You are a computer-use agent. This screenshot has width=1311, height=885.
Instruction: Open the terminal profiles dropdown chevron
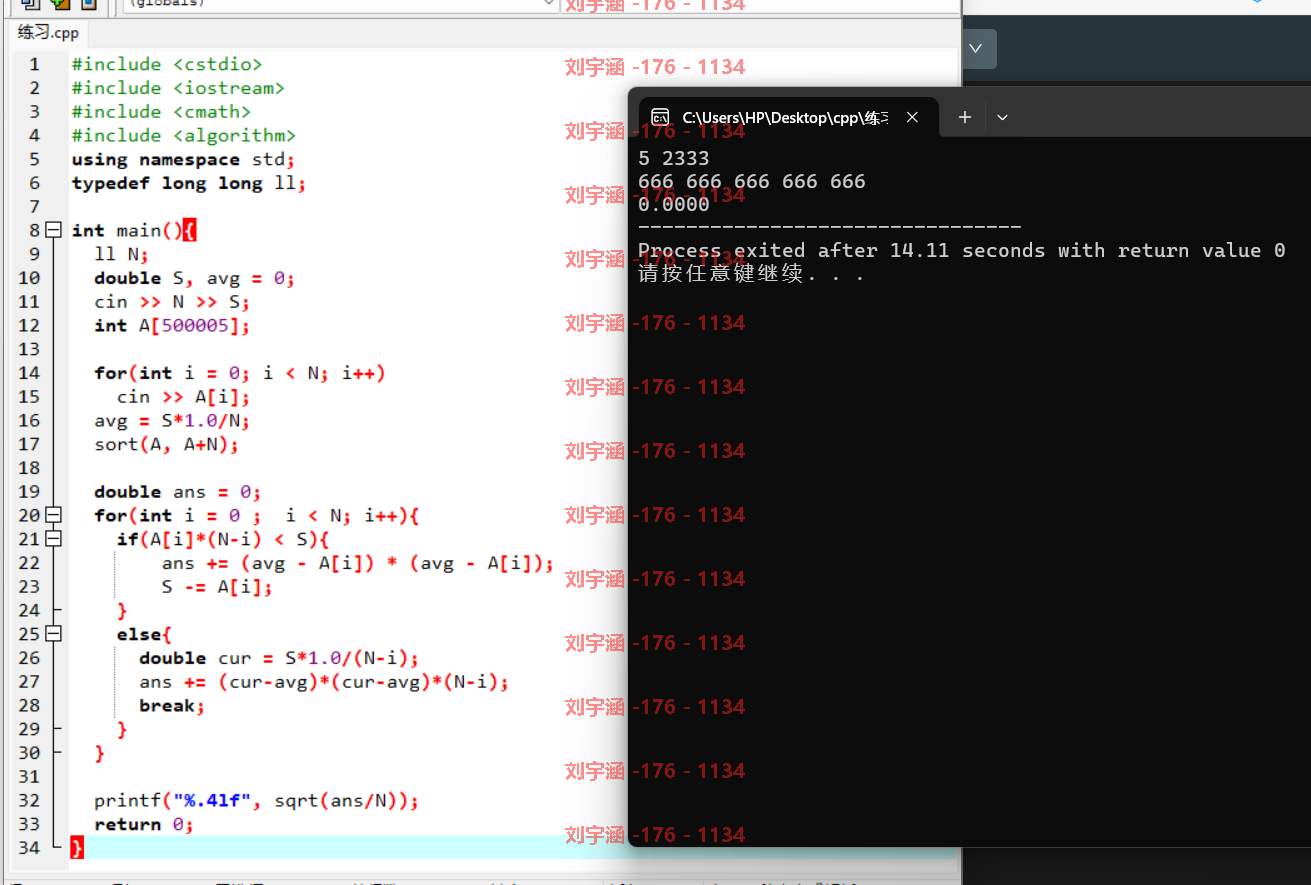click(x=1002, y=117)
